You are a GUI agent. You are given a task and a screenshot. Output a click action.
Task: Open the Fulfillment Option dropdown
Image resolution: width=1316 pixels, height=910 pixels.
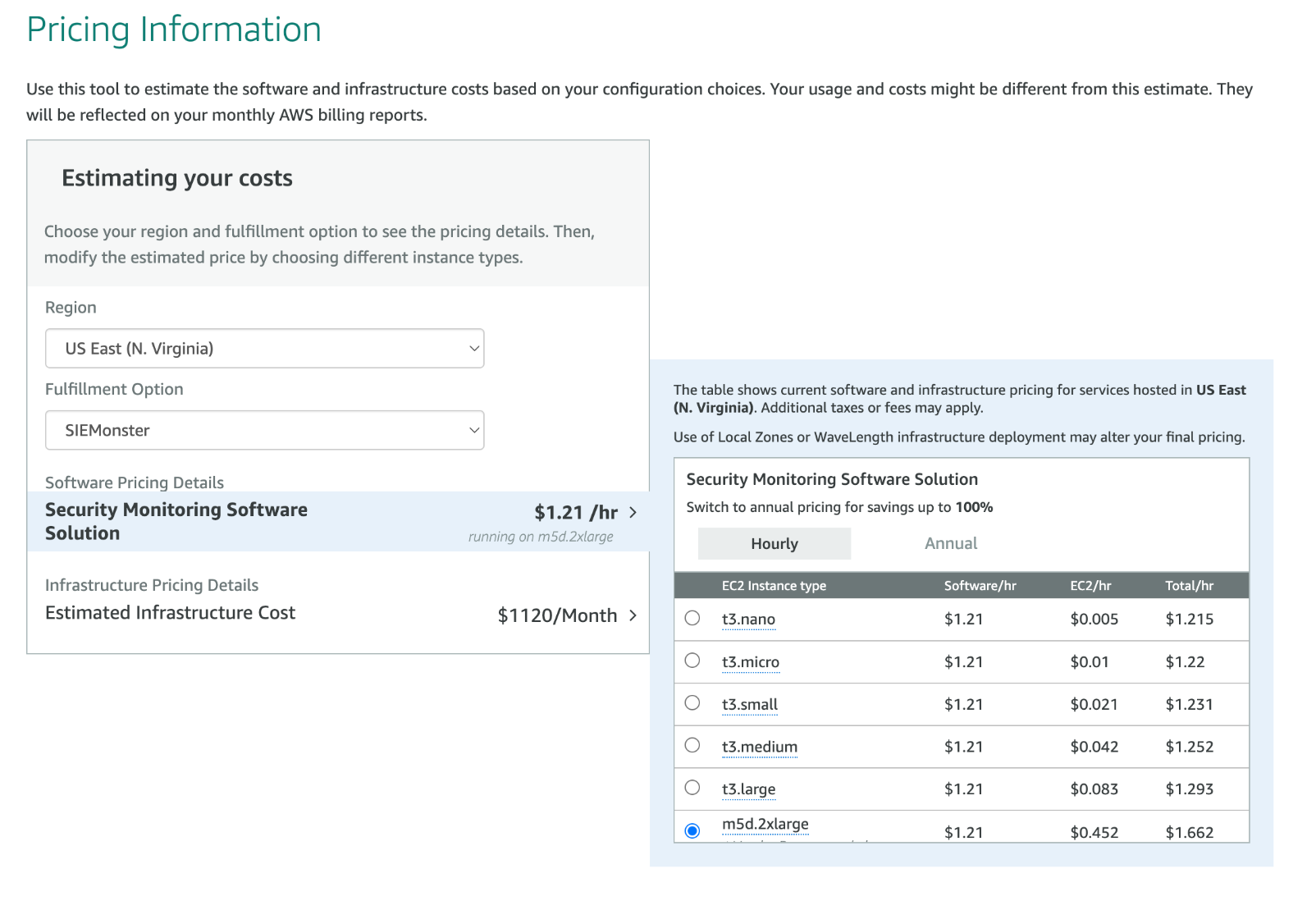point(264,431)
